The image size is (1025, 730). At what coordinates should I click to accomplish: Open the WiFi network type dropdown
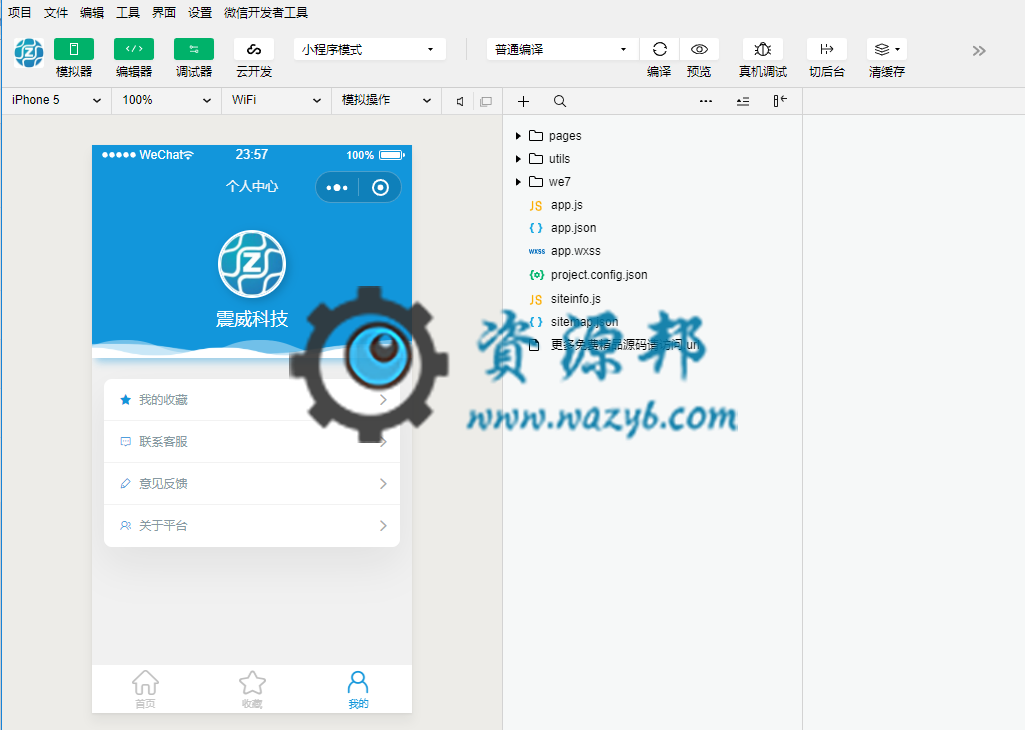(x=277, y=100)
